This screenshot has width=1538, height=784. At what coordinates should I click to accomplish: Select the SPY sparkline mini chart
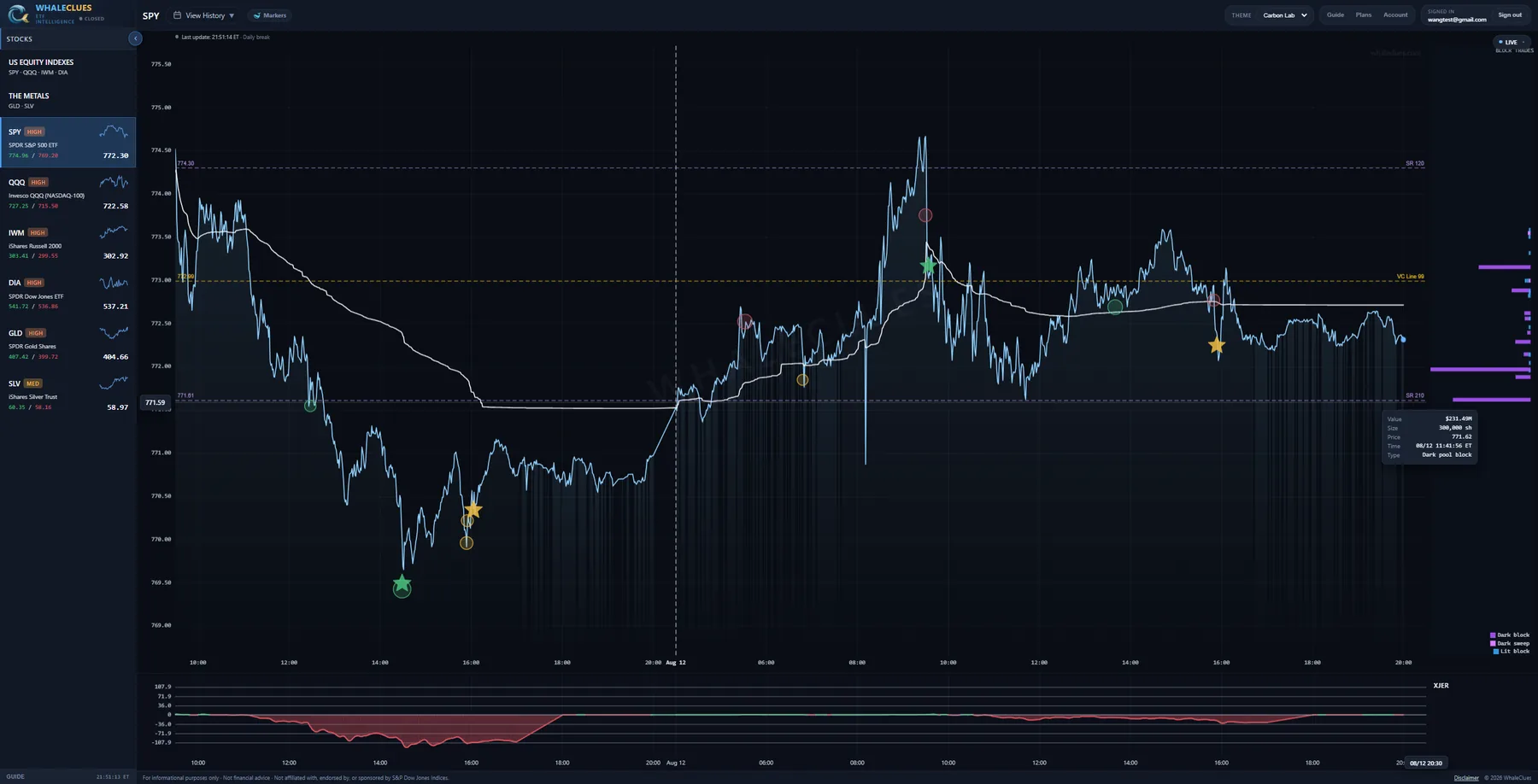click(x=114, y=132)
